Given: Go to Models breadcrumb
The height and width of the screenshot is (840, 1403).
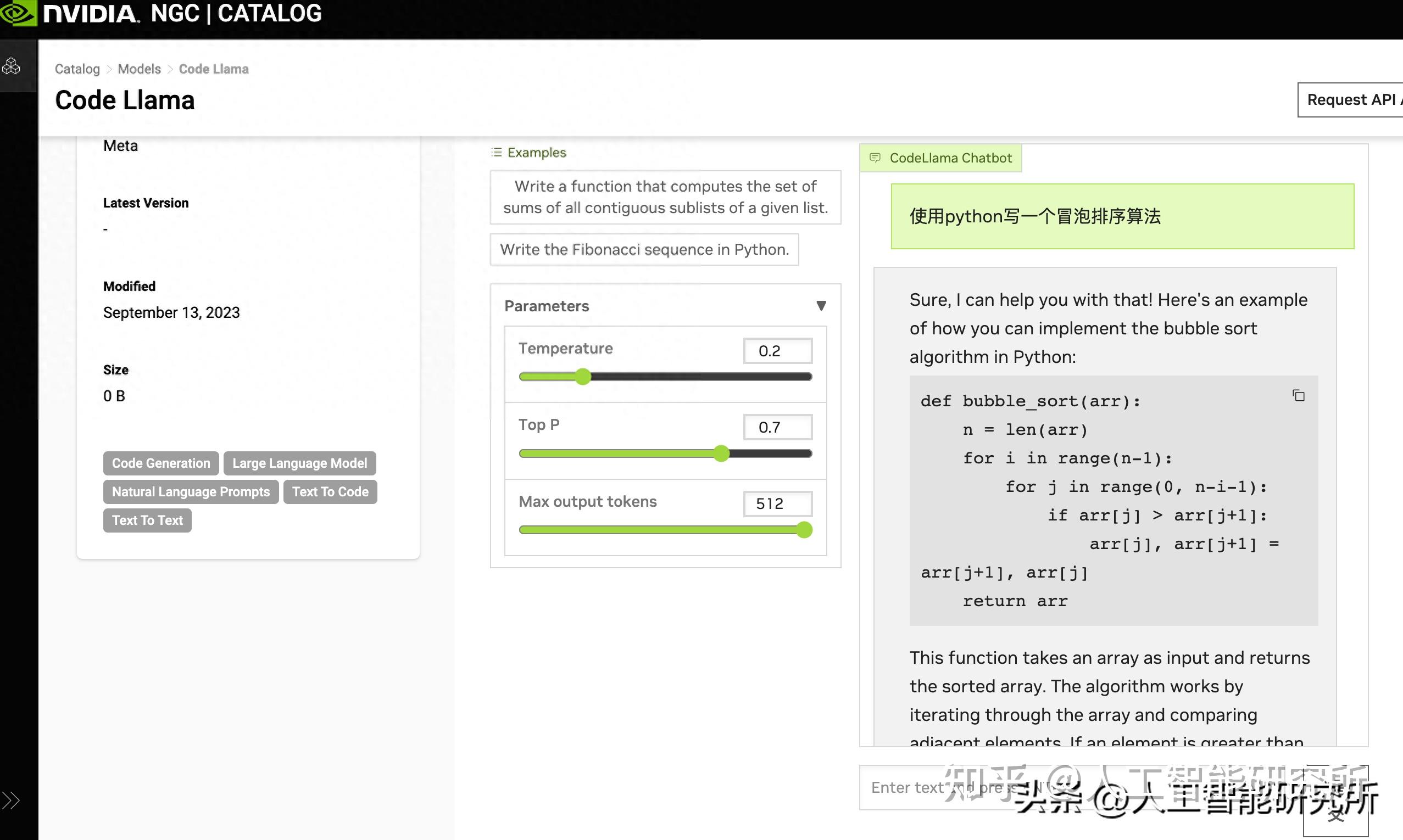Looking at the screenshot, I should pos(140,69).
